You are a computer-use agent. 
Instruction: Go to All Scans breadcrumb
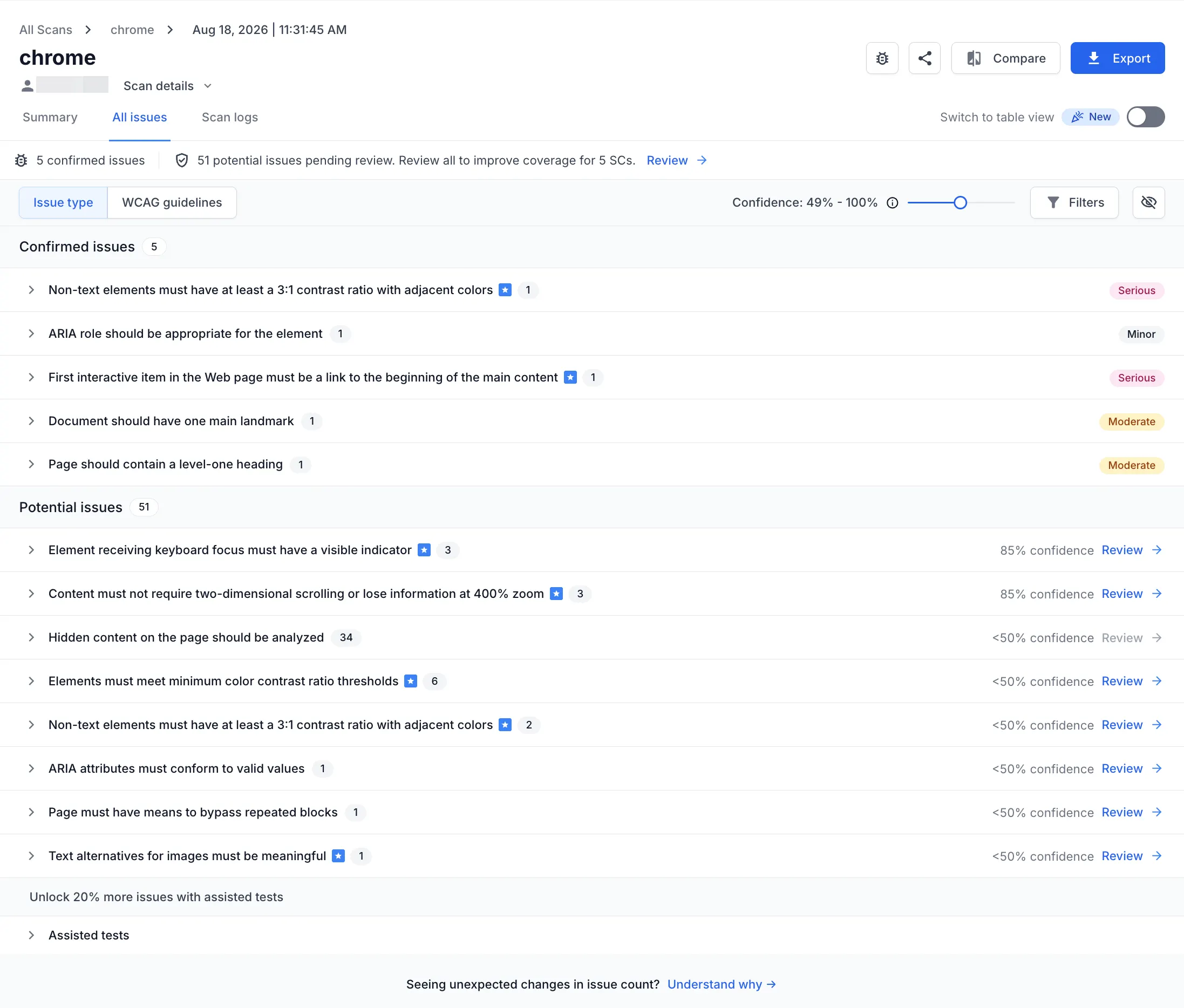coord(46,30)
